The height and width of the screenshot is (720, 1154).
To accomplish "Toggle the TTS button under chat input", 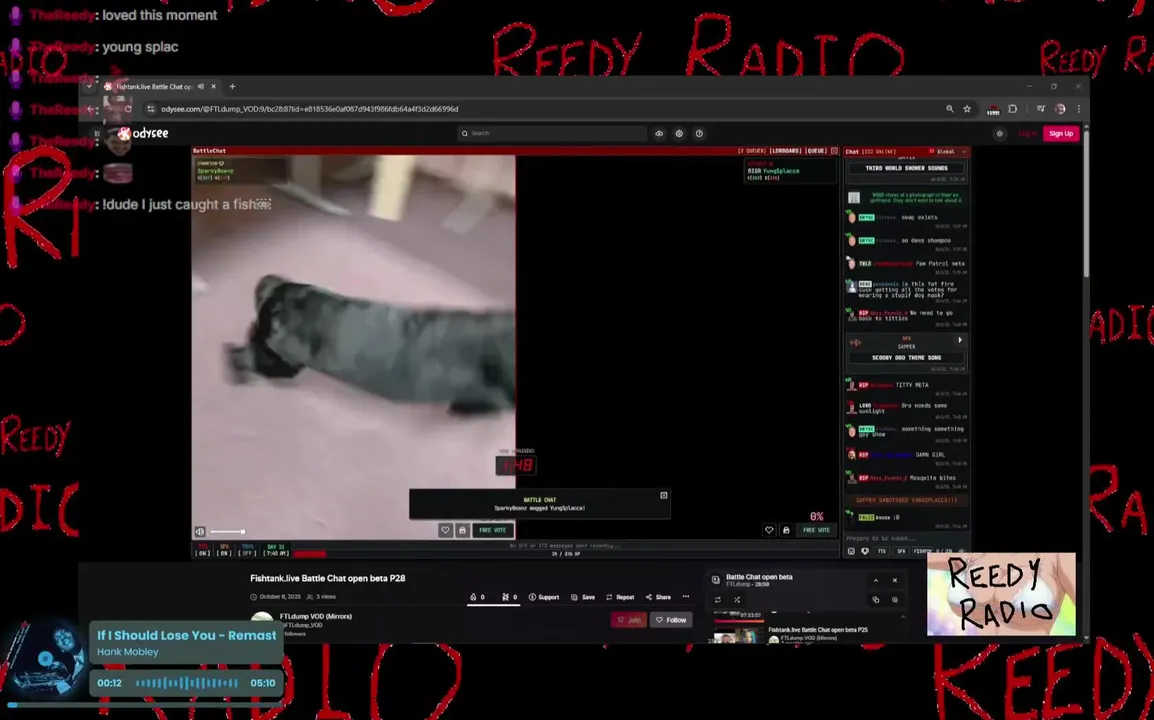I will (882, 551).
